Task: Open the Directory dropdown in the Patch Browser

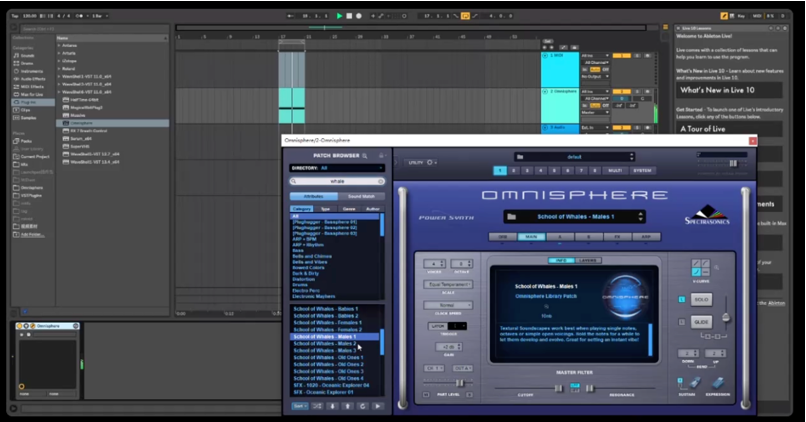Action: [337, 168]
